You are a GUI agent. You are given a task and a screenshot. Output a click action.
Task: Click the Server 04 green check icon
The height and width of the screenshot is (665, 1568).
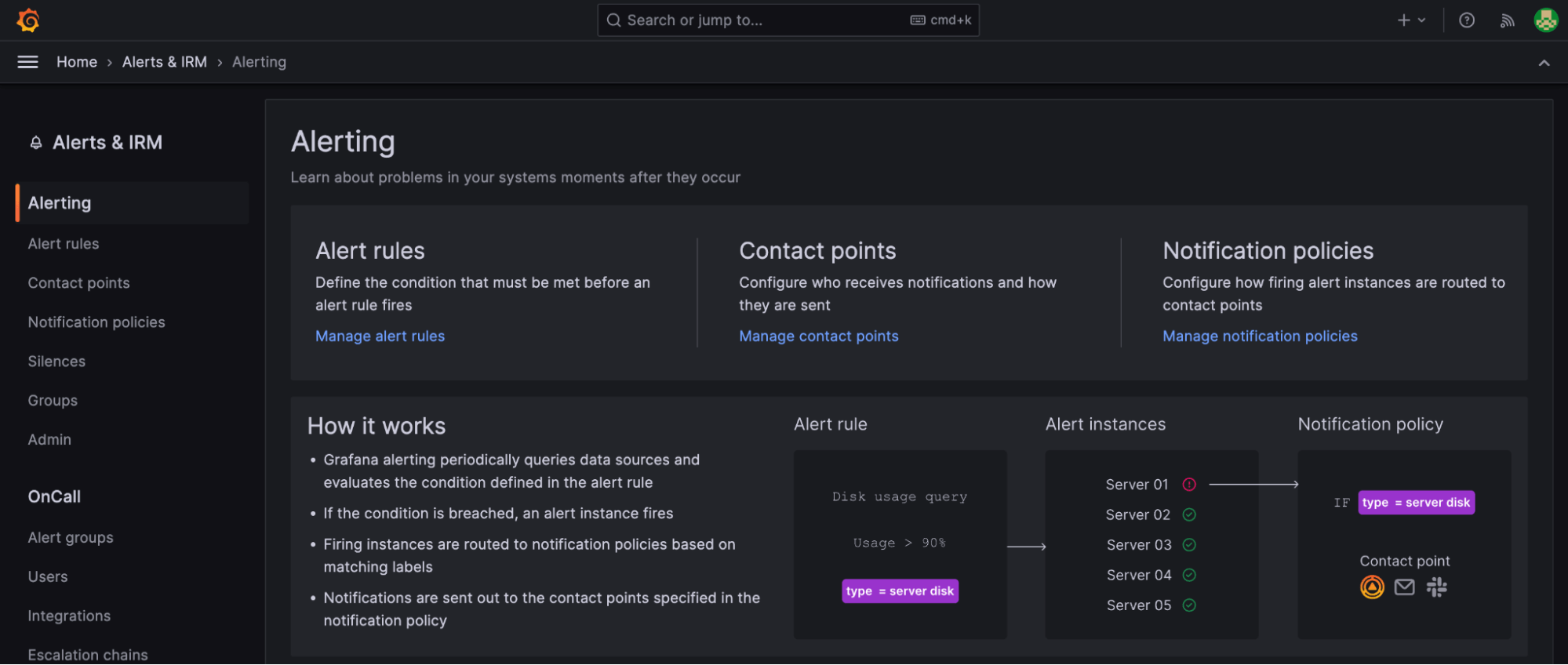click(1189, 575)
